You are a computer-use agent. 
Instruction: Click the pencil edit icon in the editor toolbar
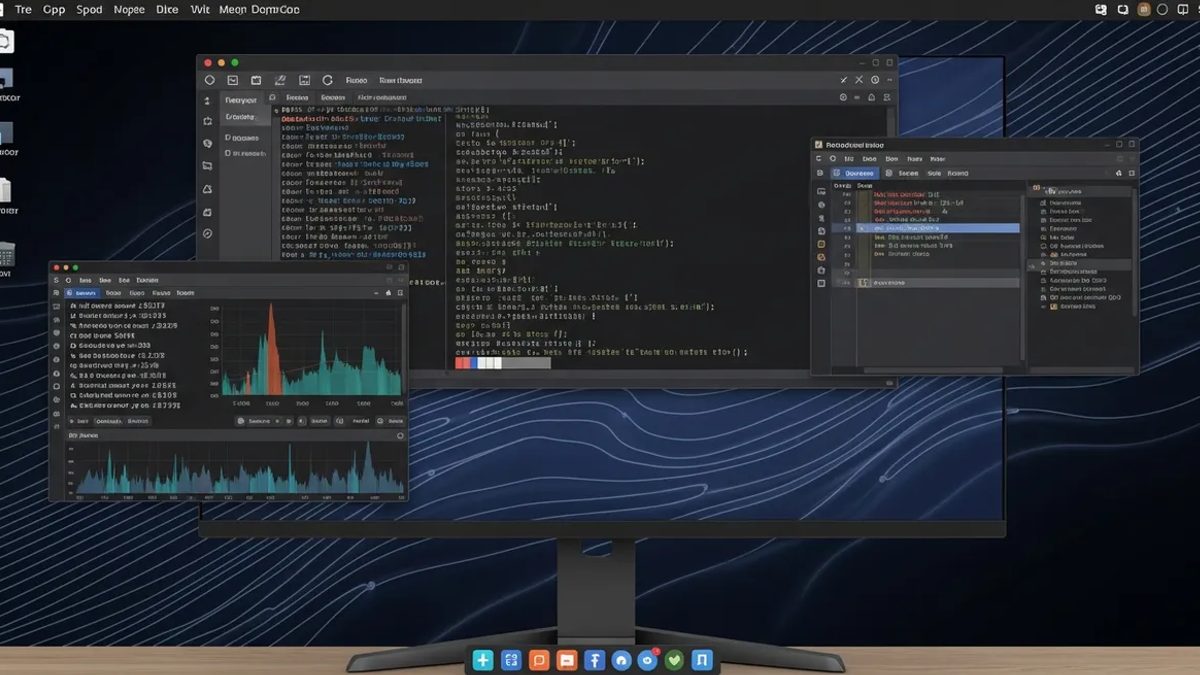[280, 80]
